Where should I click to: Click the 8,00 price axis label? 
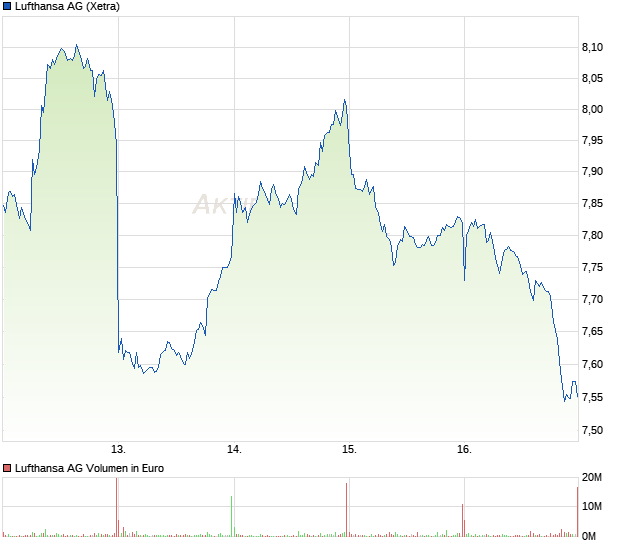(592, 110)
